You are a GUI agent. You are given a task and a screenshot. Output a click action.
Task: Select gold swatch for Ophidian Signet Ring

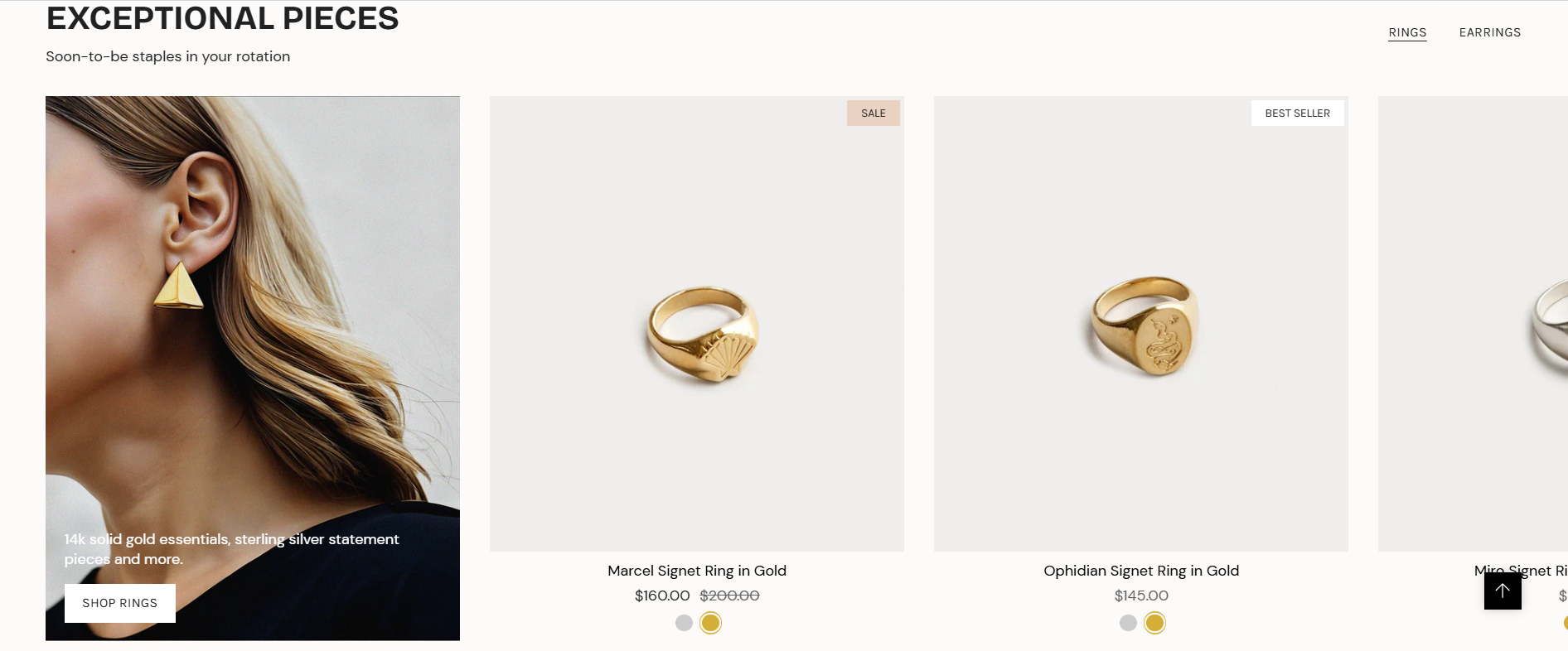(x=1154, y=623)
